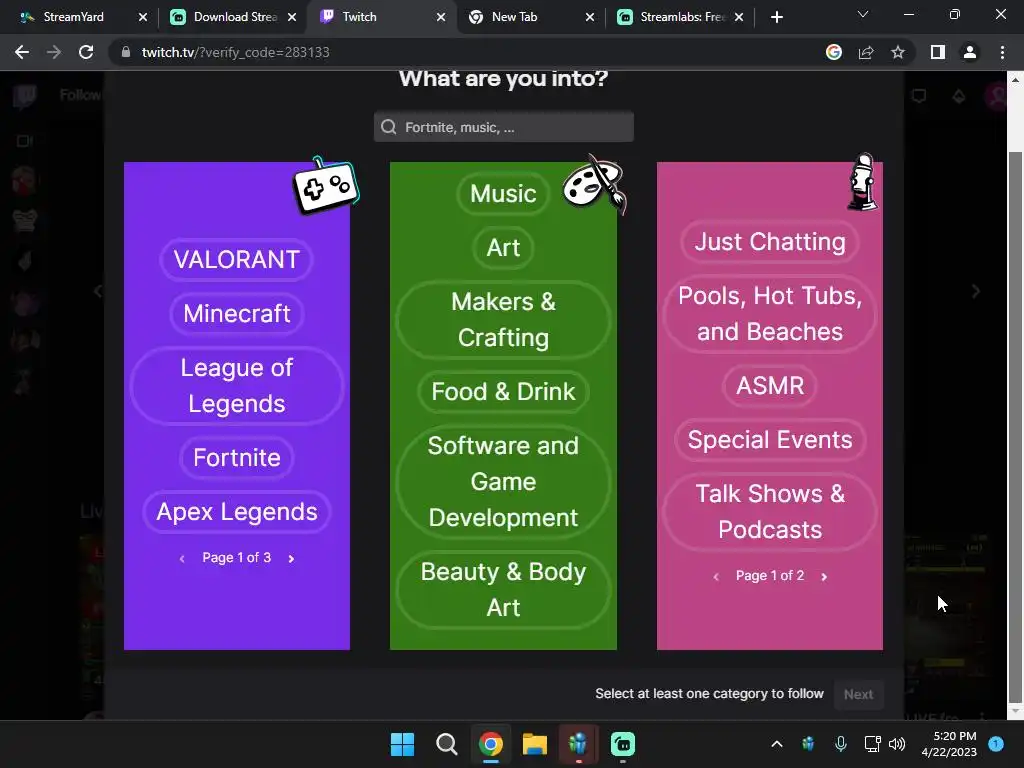Toggle Pools, Hot Tubs, and Beaches
1024x768 pixels.
[x=770, y=313]
